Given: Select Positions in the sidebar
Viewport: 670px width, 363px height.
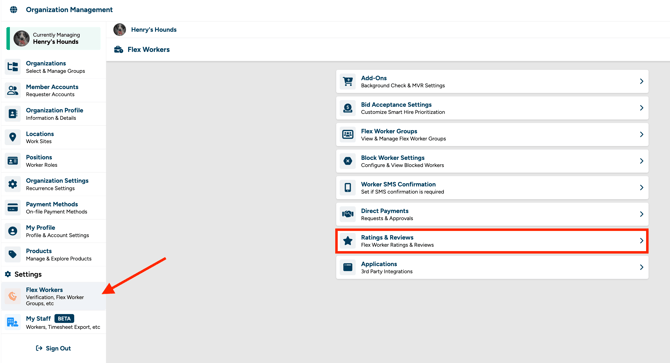Looking at the screenshot, I should 53,161.
